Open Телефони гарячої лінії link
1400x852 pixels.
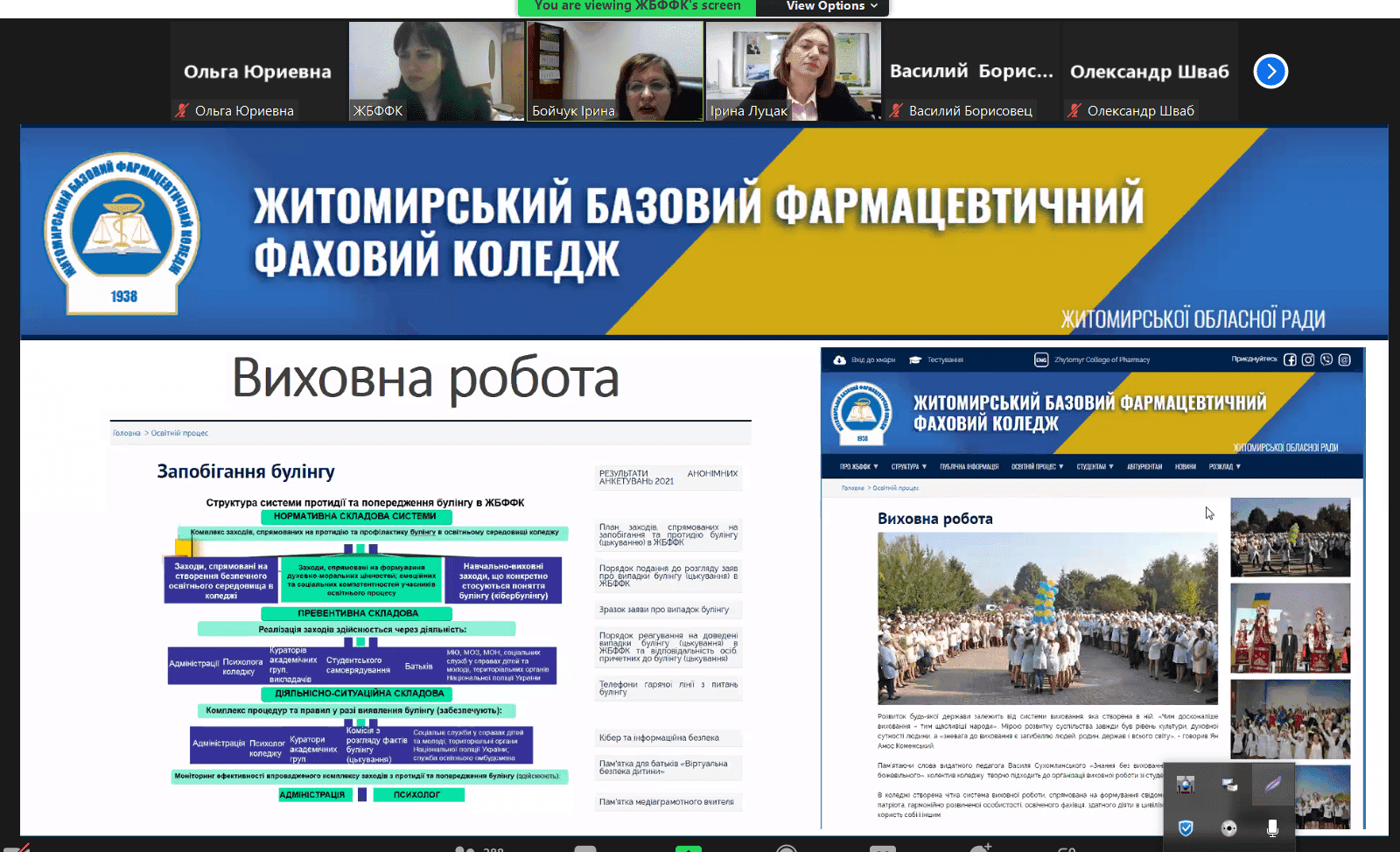pyautogui.click(x=668, y=688)
